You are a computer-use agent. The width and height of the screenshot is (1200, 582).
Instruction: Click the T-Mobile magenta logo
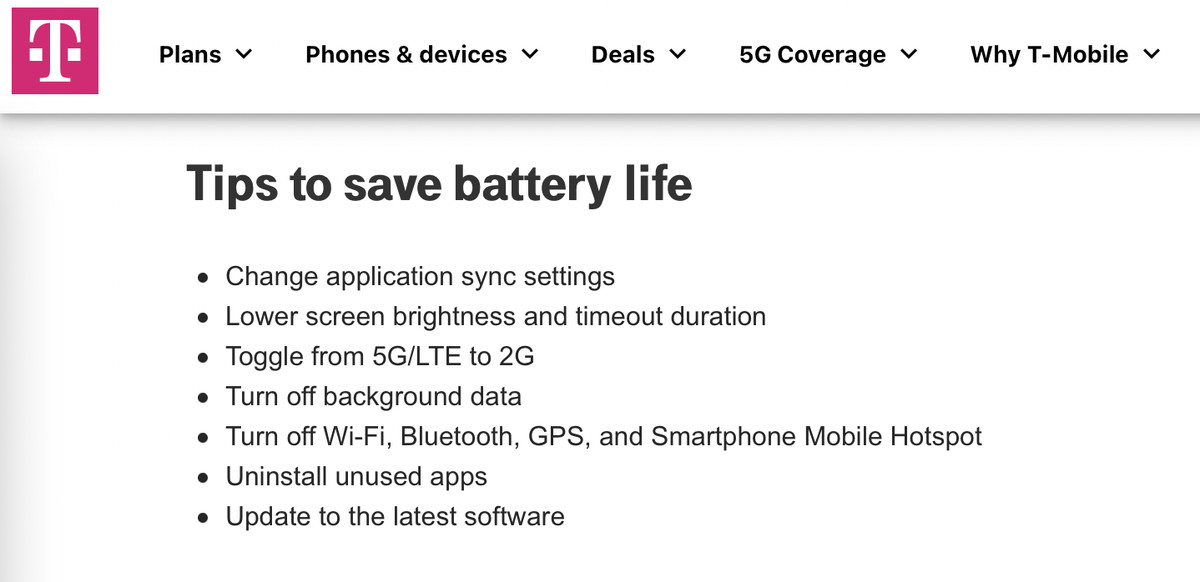tap(55, 51)
